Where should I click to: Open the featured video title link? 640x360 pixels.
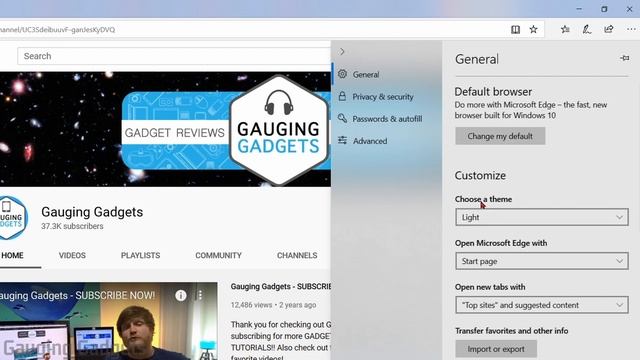[281, 287]
